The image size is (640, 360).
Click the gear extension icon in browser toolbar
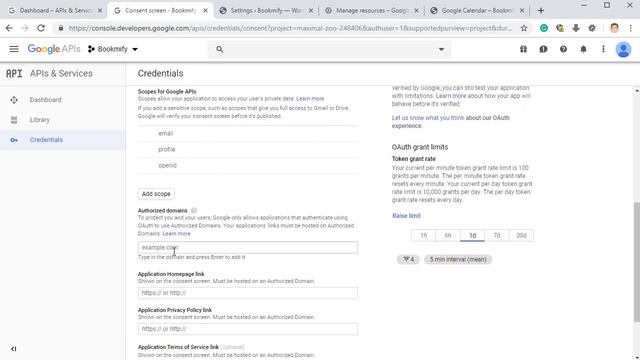tap(592, 28)
